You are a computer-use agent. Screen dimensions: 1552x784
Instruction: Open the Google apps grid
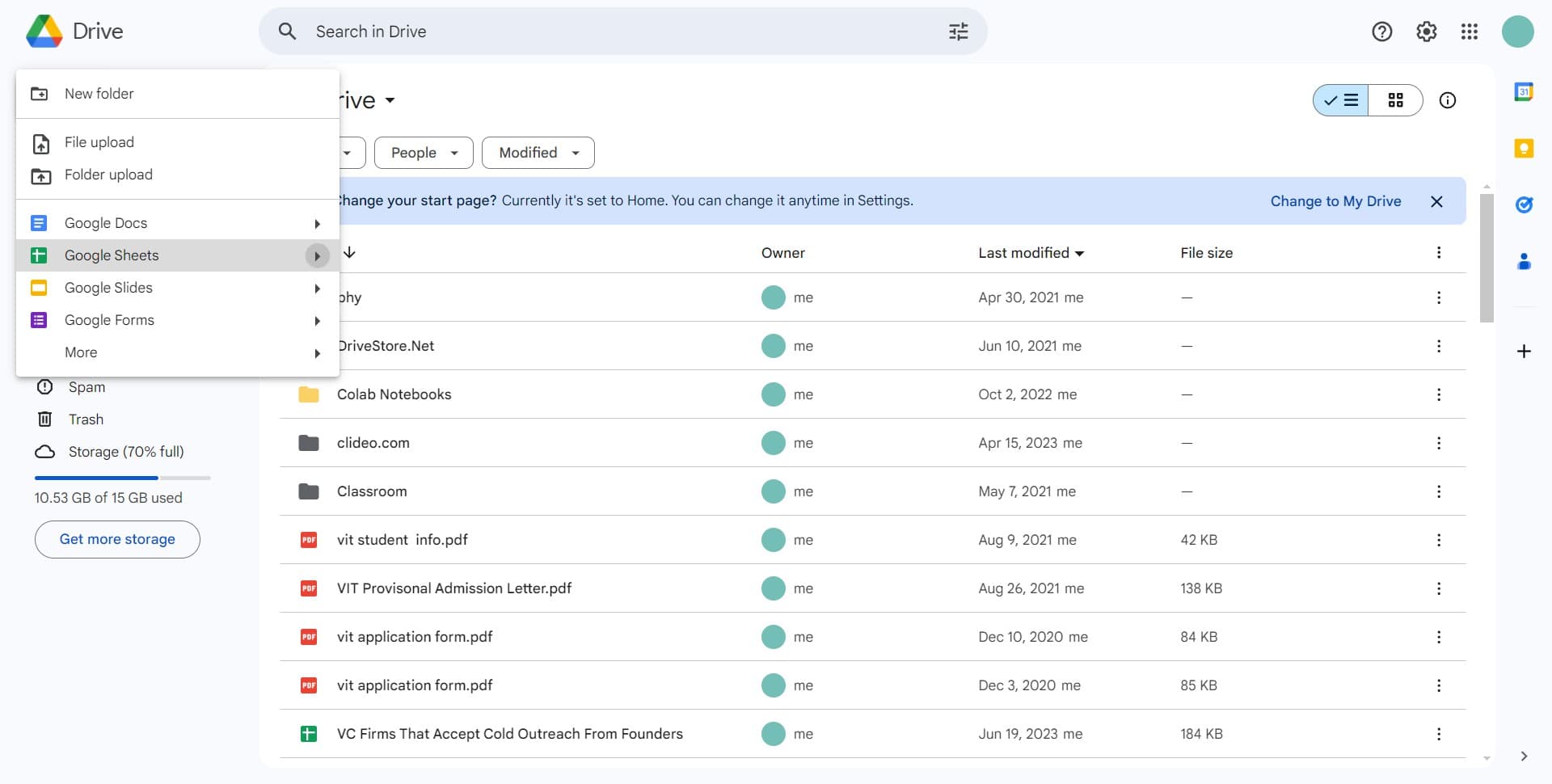tap(1470, 31)
